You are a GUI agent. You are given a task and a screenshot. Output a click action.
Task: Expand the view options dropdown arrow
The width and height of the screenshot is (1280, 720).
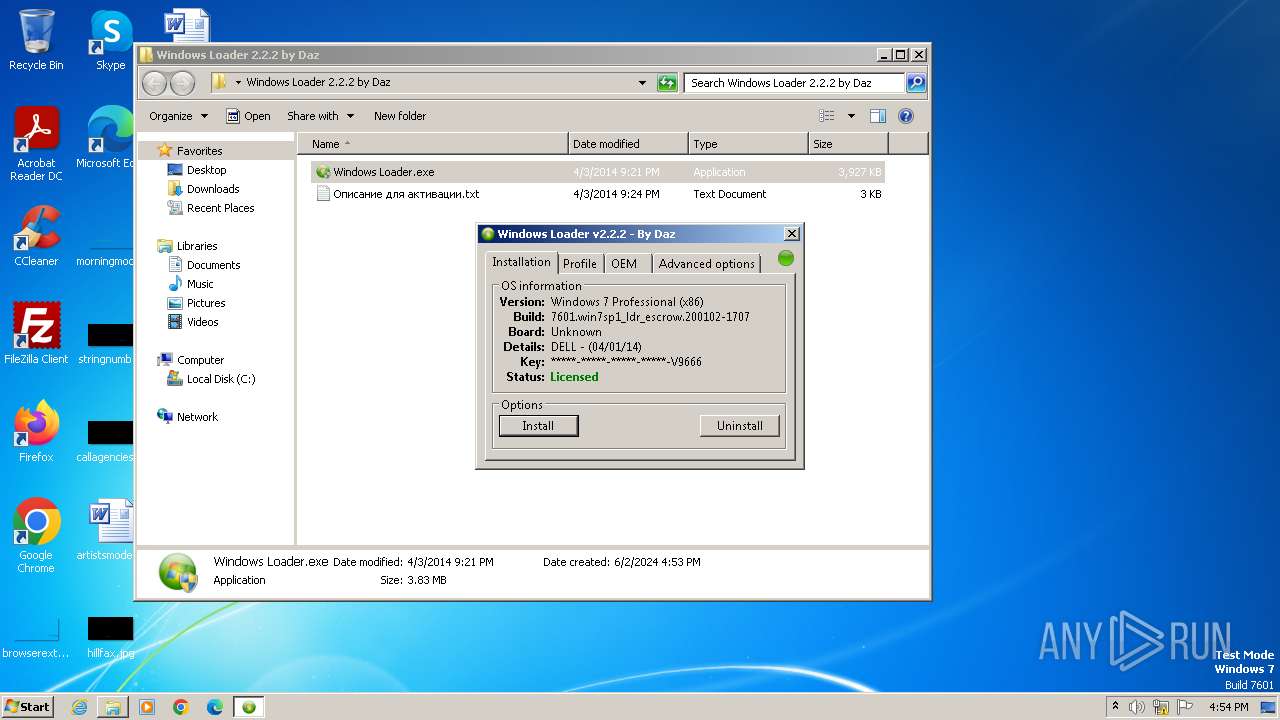click(851, 116)
